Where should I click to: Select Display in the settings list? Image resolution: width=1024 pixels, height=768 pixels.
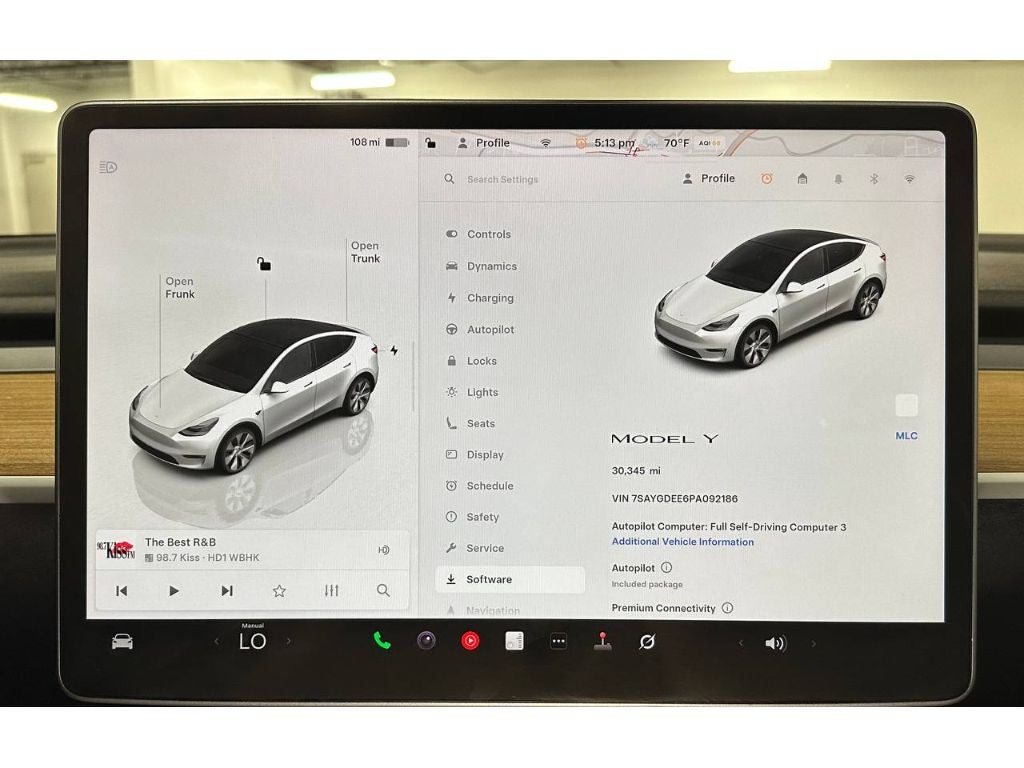(x=475, y=455)
